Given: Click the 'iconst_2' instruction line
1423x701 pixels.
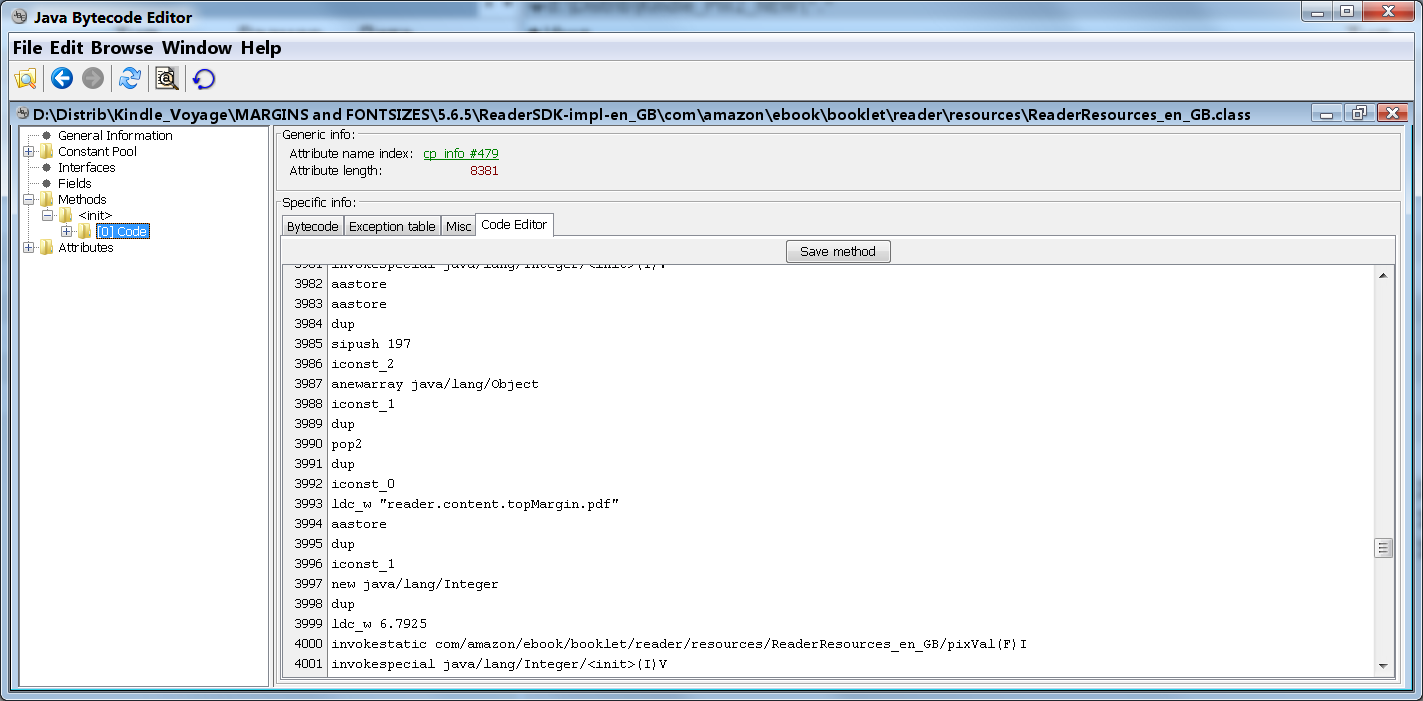Looking at the screenshot, I should (363, 364).
